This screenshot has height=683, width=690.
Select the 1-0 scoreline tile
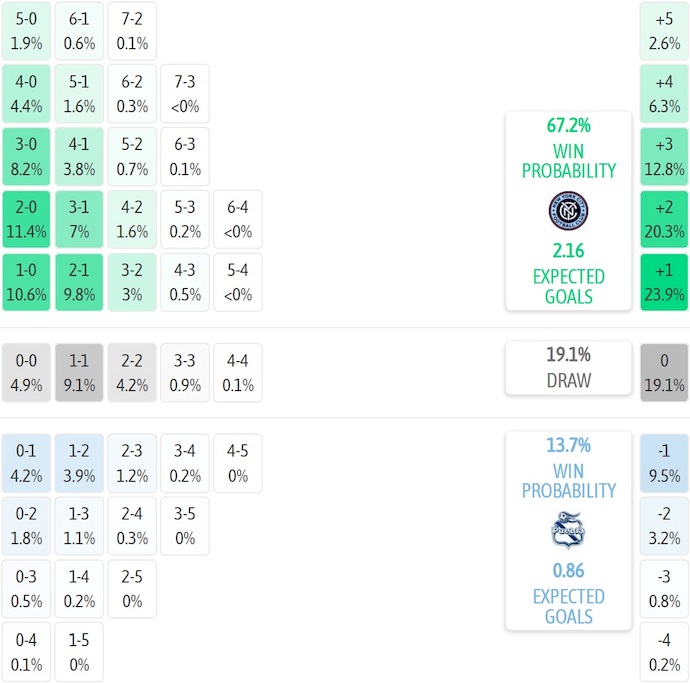(x=25, y=282)
